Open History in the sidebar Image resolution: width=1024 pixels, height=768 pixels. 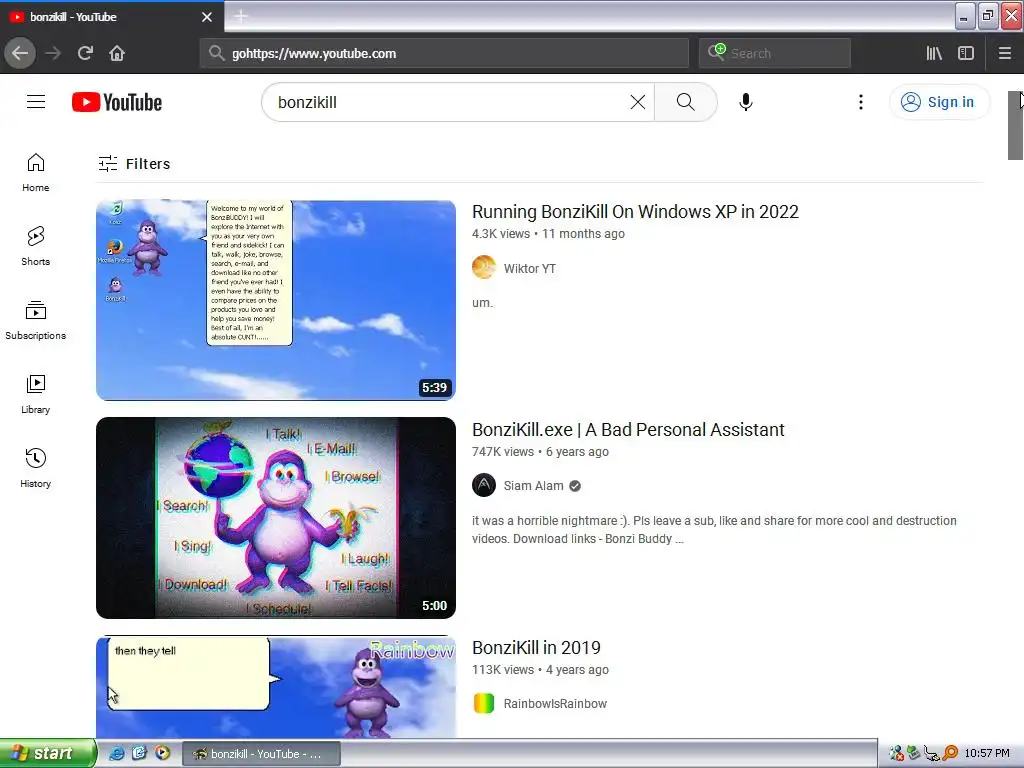35,468
